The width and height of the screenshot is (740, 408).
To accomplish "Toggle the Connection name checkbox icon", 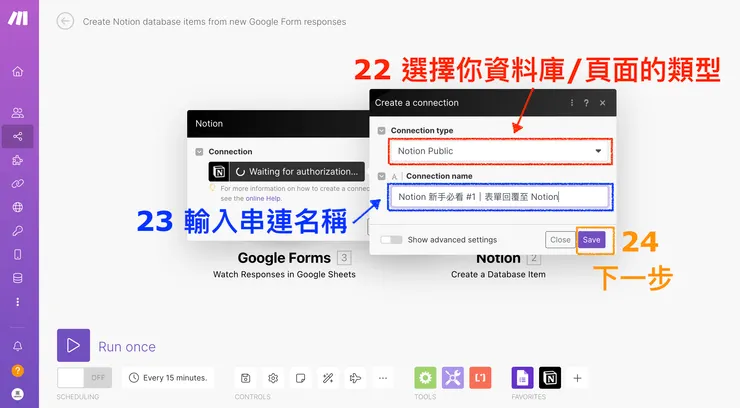I will click(381, 176).
